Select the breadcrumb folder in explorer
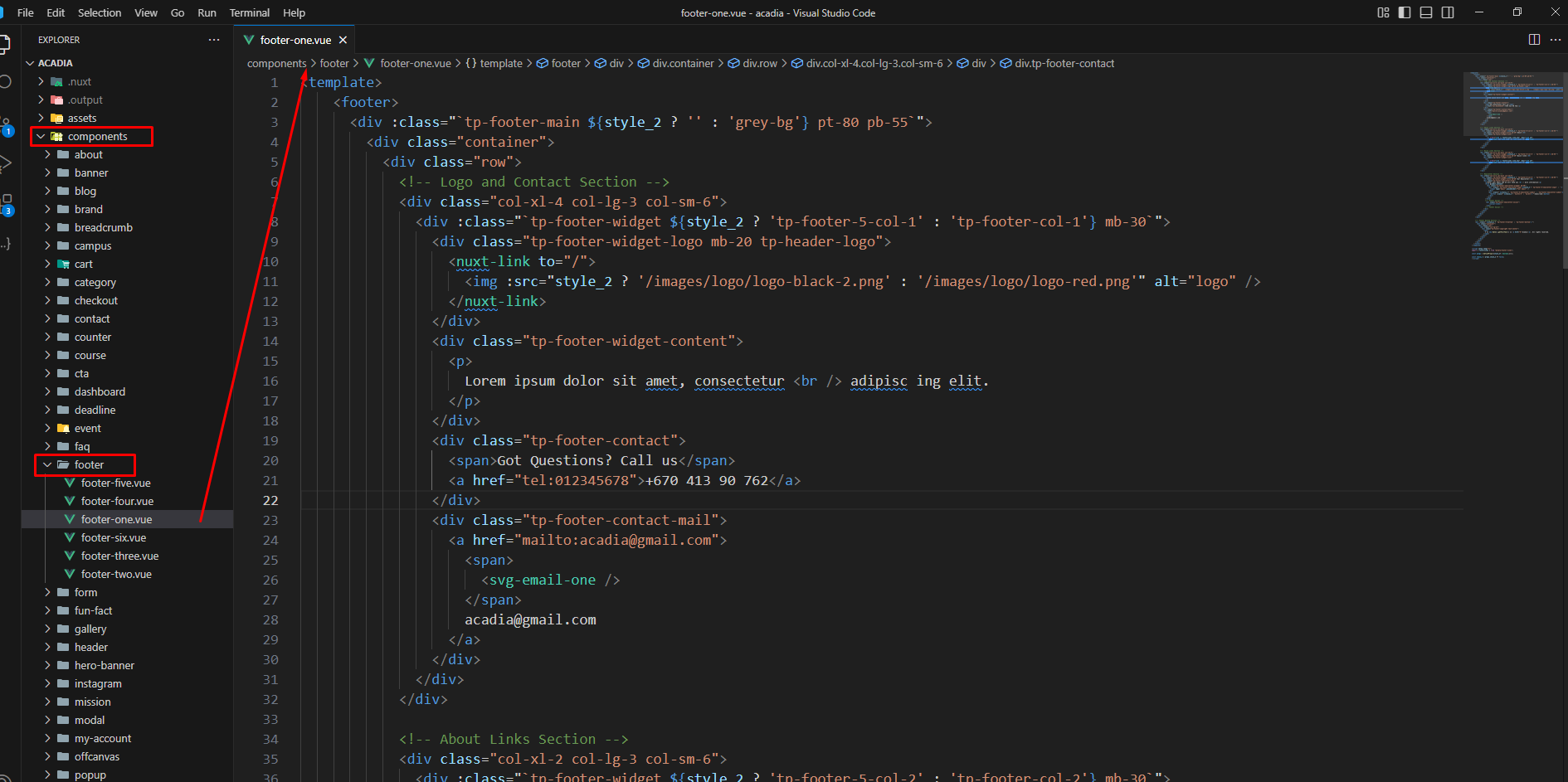 tap(104, 227)
